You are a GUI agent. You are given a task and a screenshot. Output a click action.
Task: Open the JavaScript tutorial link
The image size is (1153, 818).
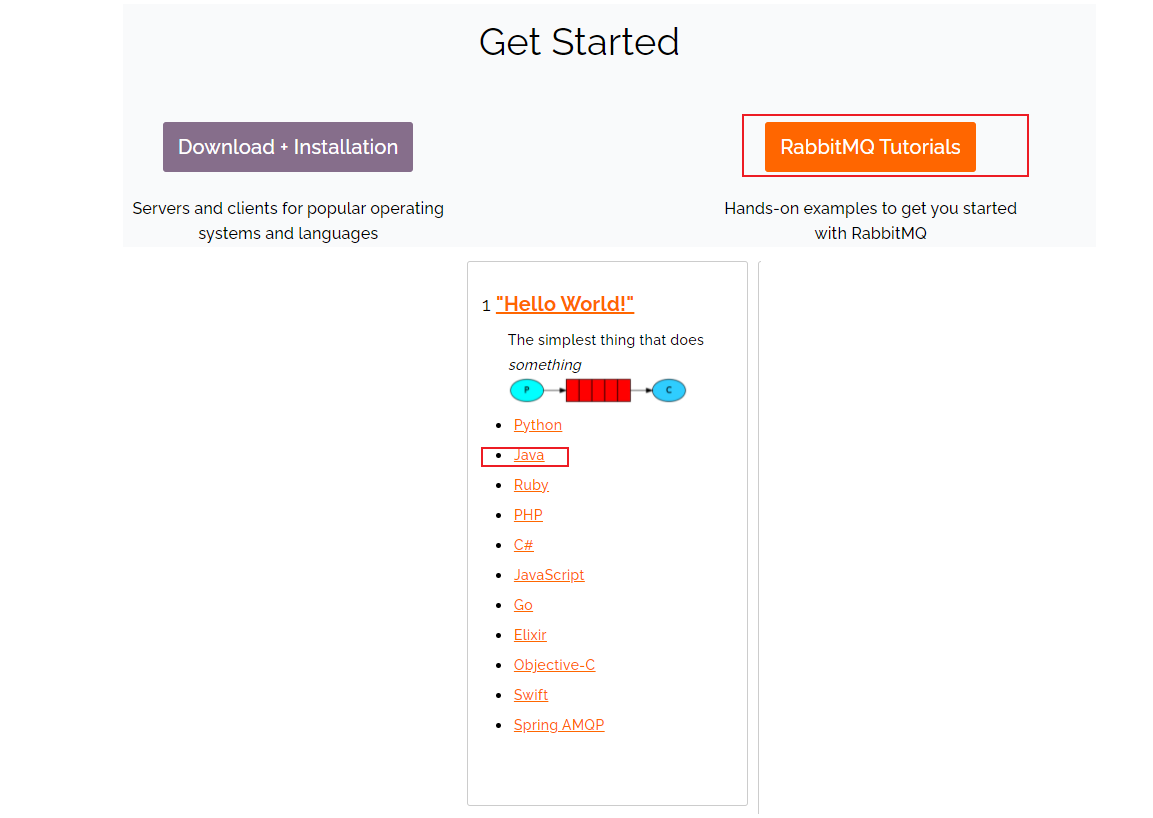tap(549, 575)
